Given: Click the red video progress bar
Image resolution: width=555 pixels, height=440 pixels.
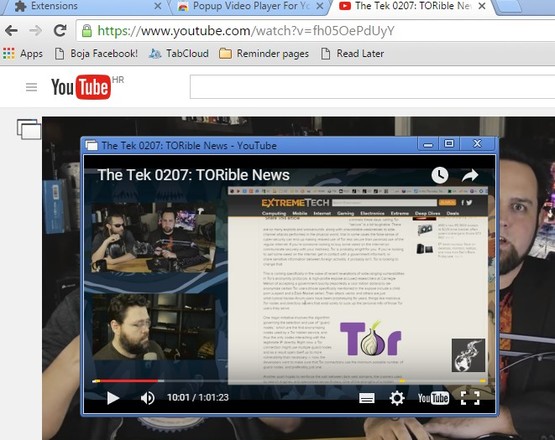Looking at the screenshot, I should [x=126, y=381].
